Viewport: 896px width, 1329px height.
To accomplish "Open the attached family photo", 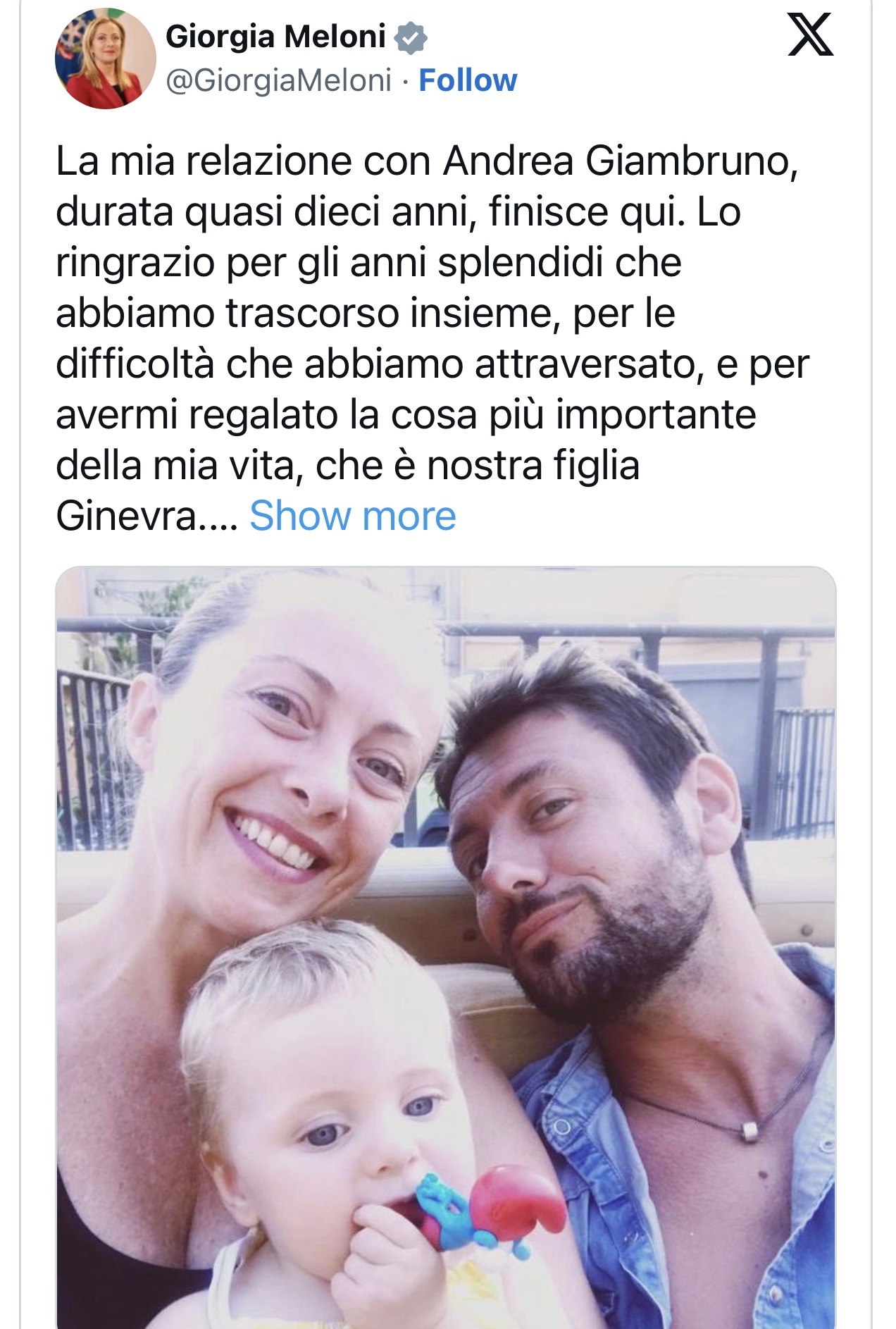I will point(446,947).
